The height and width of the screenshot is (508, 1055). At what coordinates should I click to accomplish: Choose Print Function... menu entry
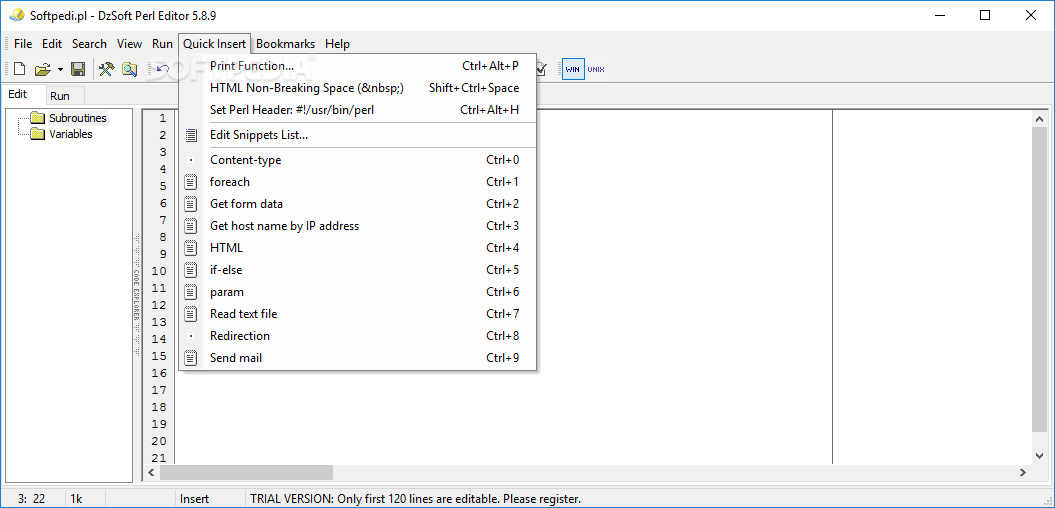(x=357, y=66)
